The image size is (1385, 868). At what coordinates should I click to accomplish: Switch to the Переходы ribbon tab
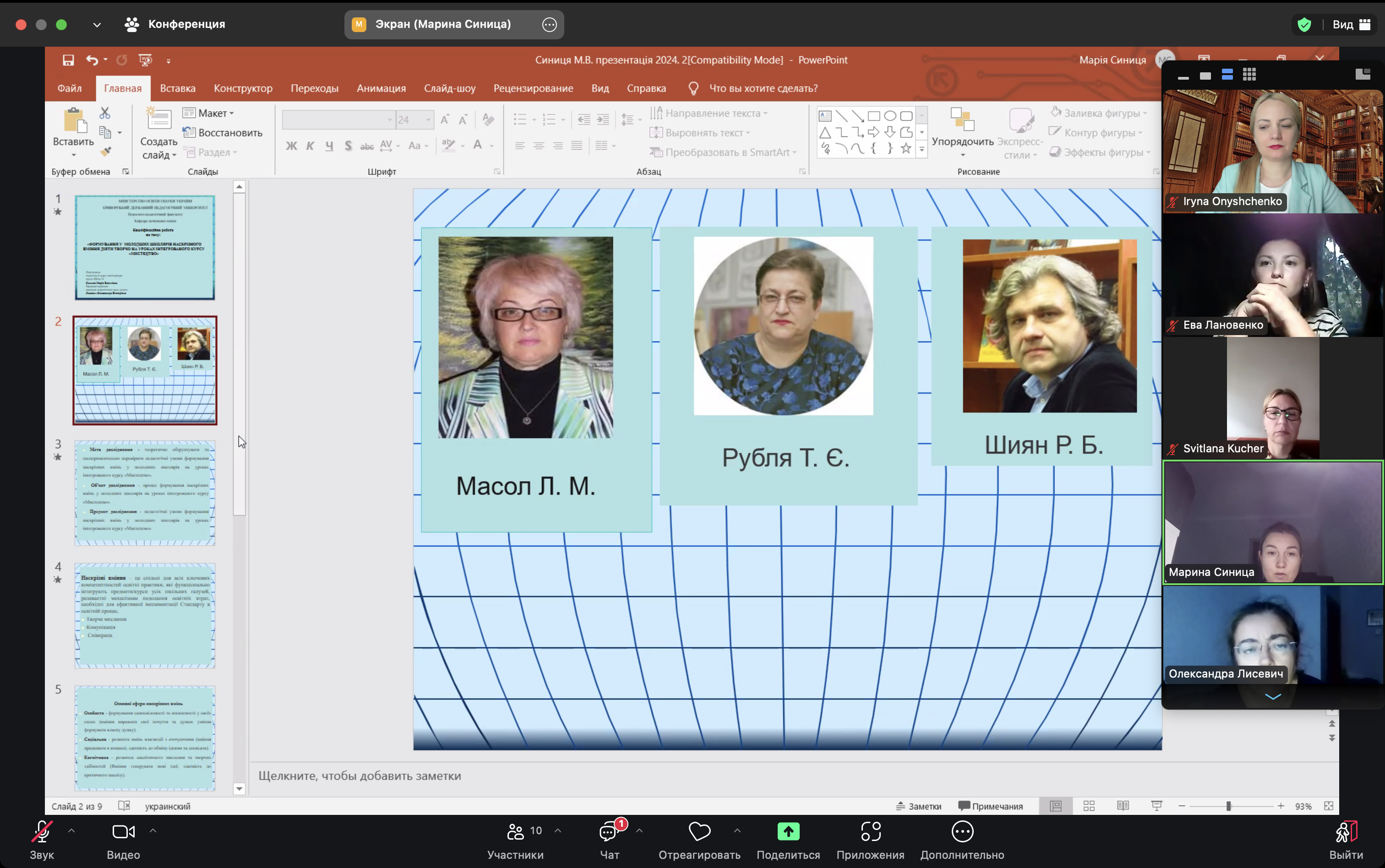pos(315,88)
